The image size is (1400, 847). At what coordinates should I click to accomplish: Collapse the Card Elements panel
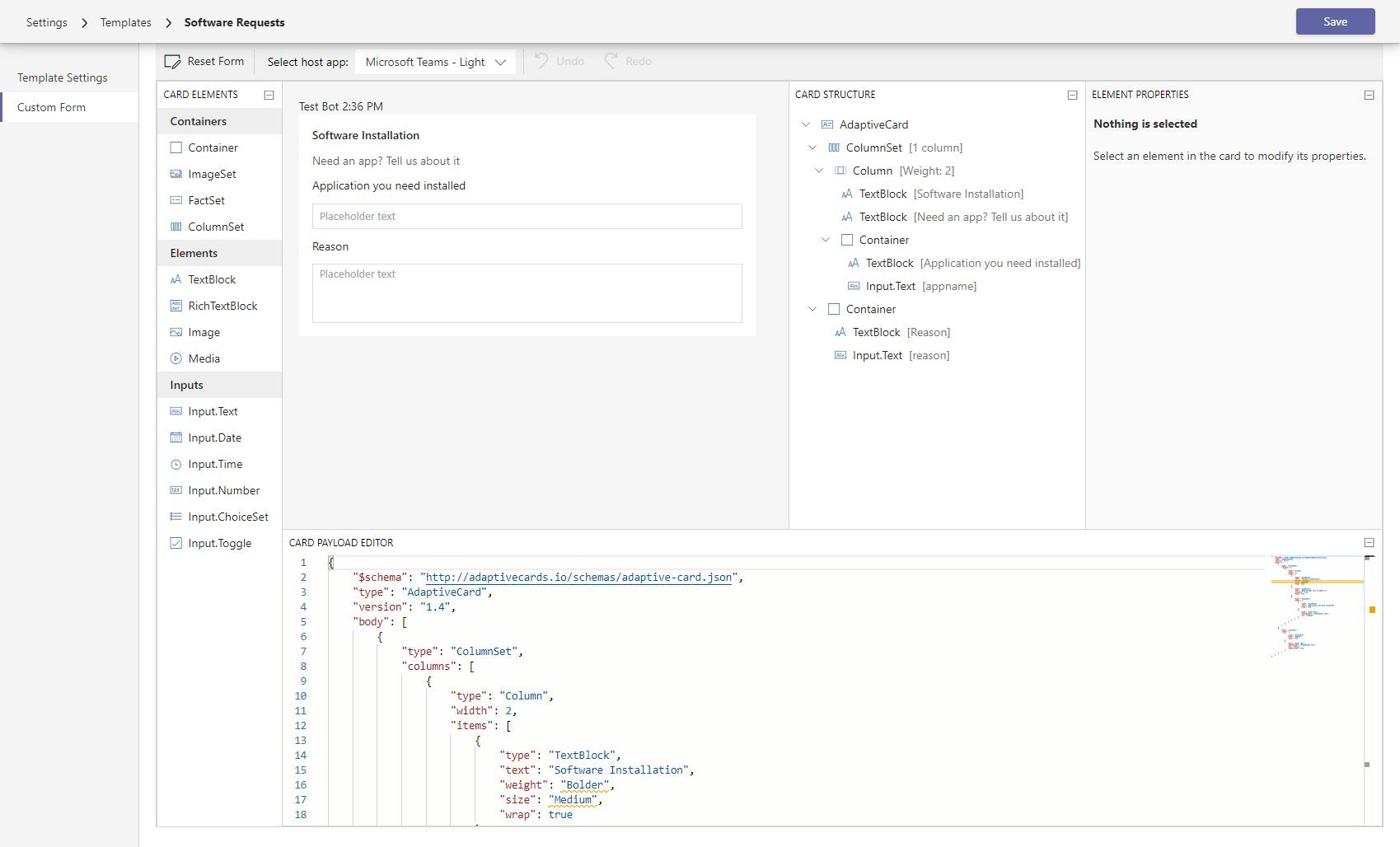[269, 95]
